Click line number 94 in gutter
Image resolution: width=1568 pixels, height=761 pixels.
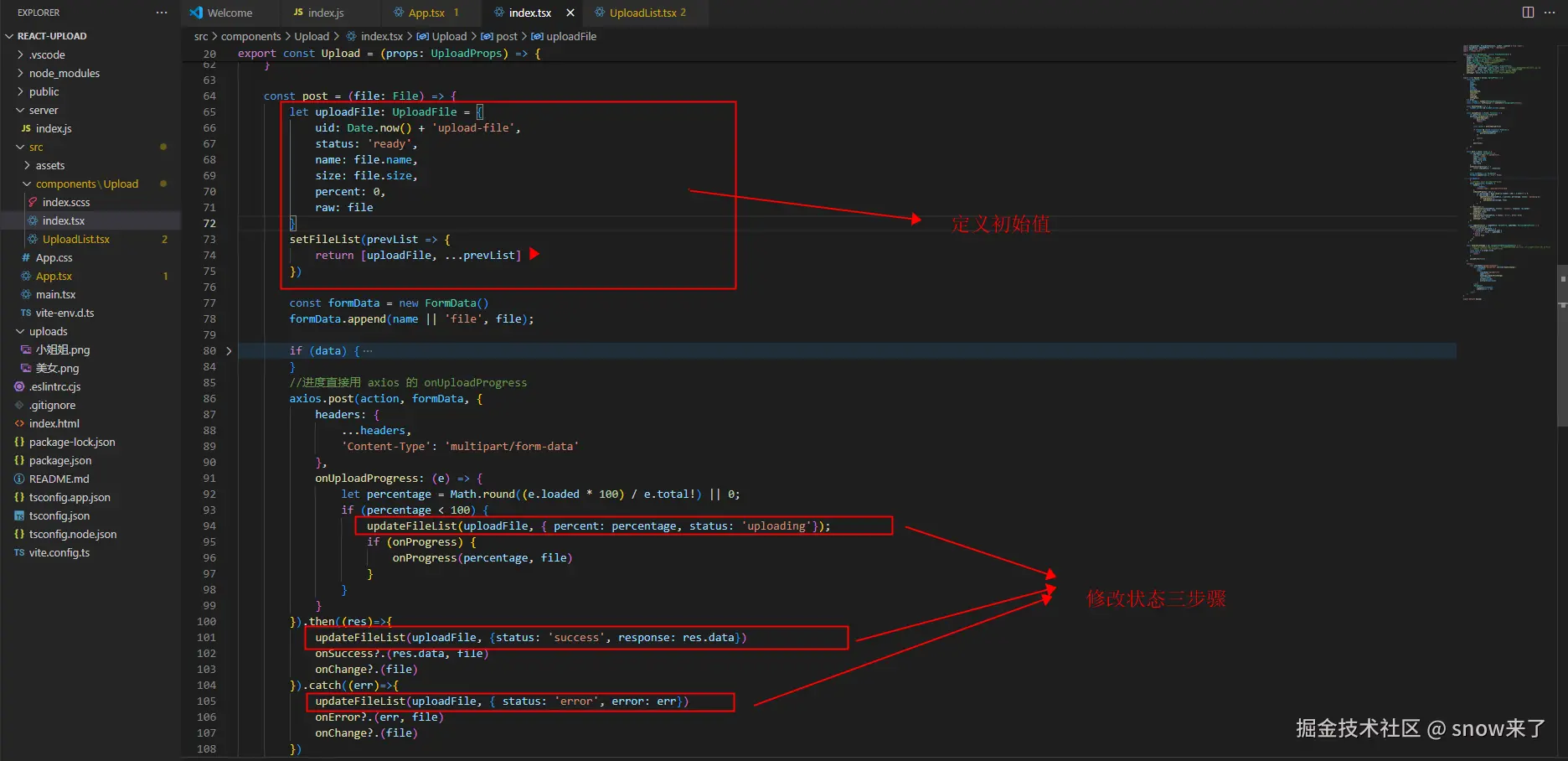[209, 526]
